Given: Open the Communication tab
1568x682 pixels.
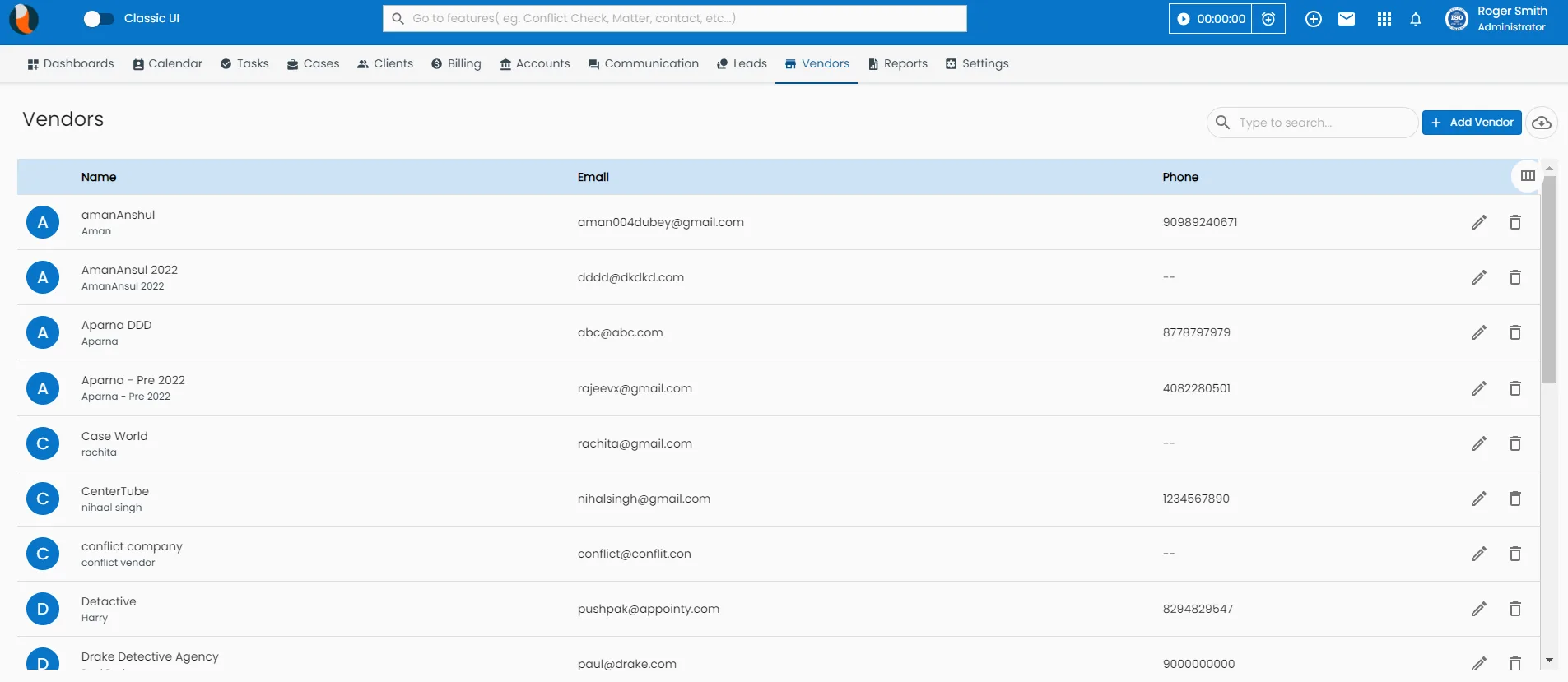Looking at the screenshot, I should coord(644,63).
